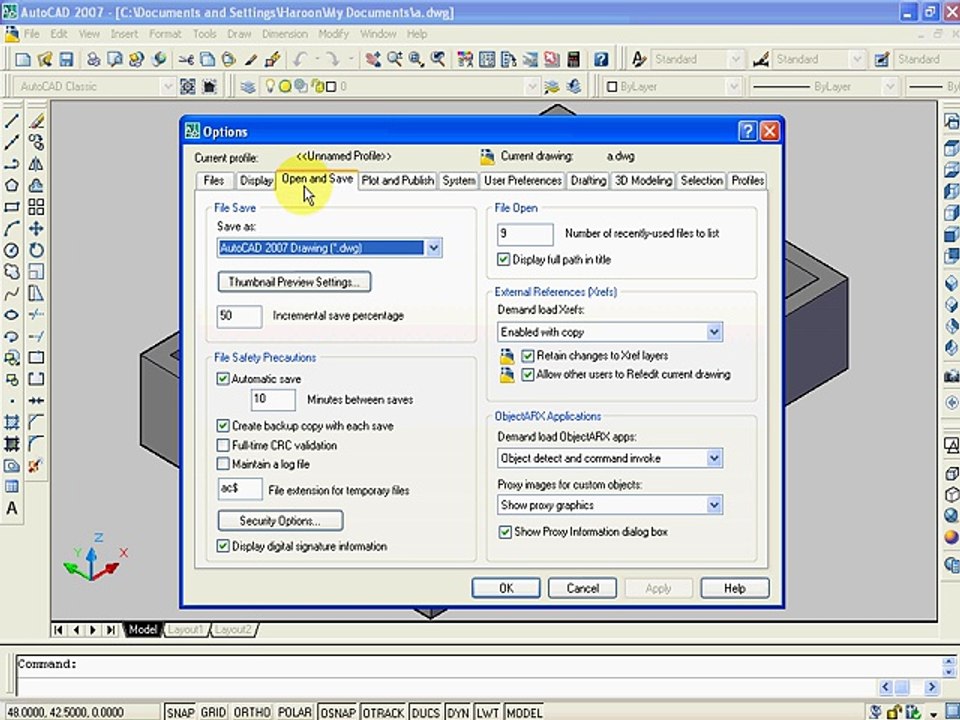Click the Undo arrow icon
Screen dimensions: 960x720
coord(300,59)
